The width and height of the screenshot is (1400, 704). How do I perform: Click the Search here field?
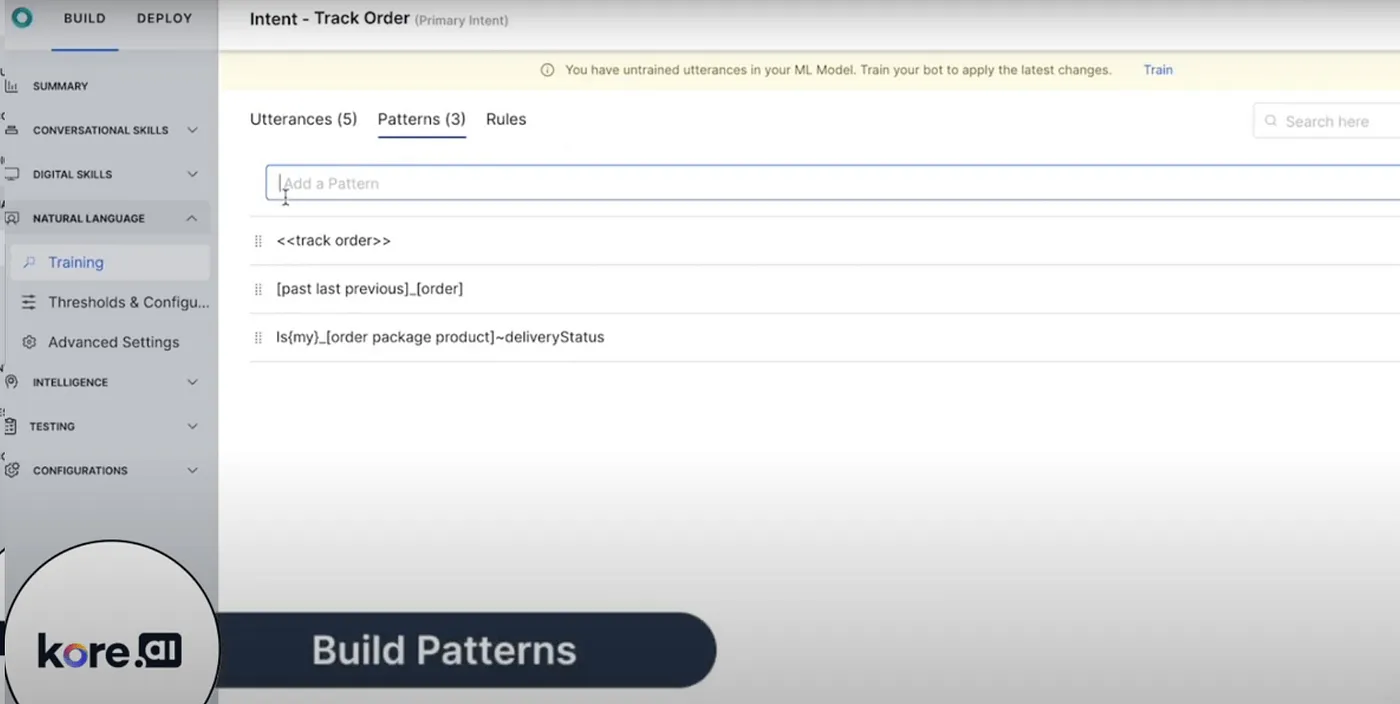(1326, 121)
